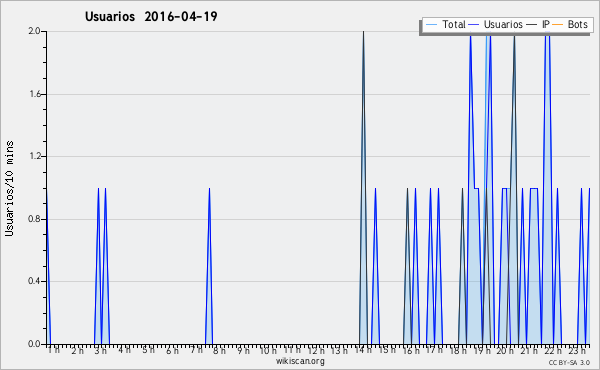Click the 'CC BY-SA 3.0' license text
The image size is (600, 370).
point(569,362)
